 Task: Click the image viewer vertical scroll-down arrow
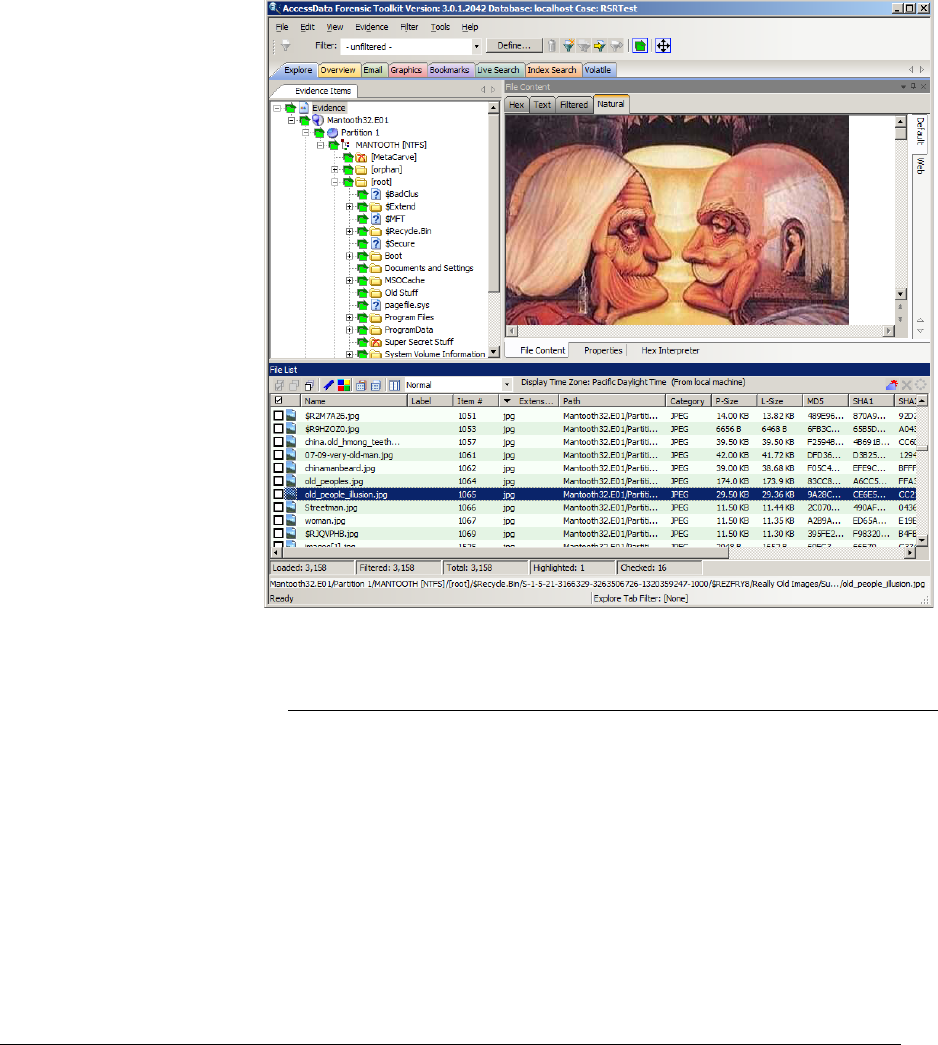[x=900, y=294]
